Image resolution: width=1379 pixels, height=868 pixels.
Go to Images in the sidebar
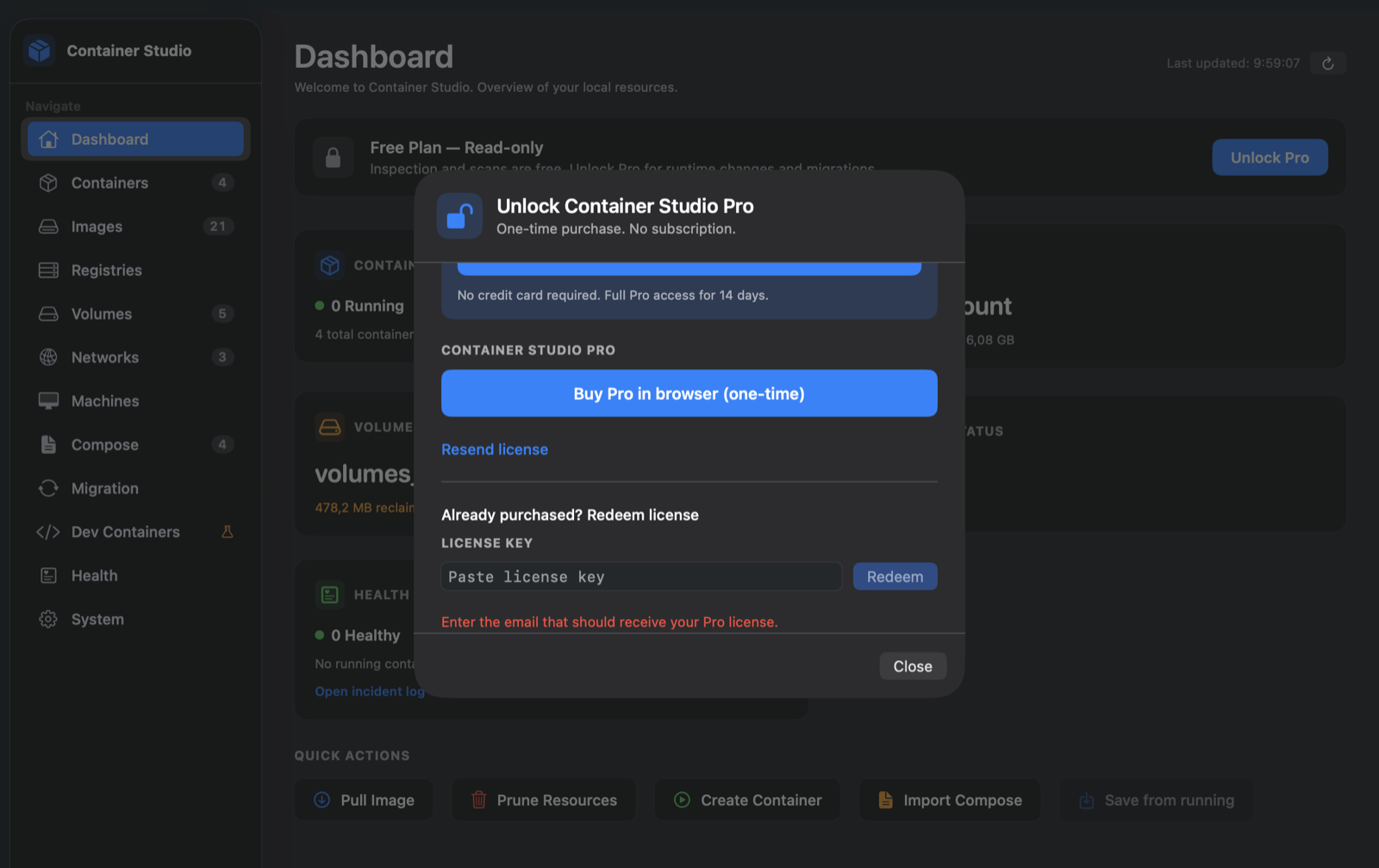(135, 227)
